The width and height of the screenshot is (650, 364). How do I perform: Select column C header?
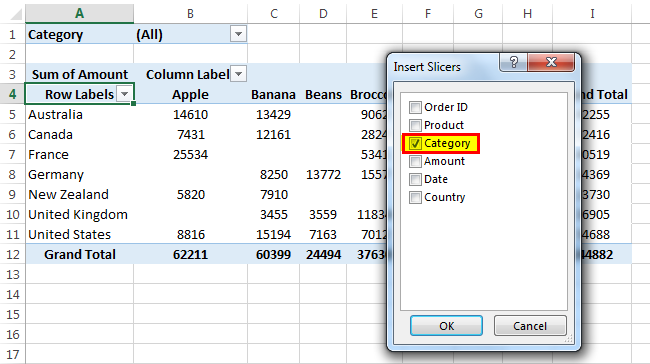(274, 14)
